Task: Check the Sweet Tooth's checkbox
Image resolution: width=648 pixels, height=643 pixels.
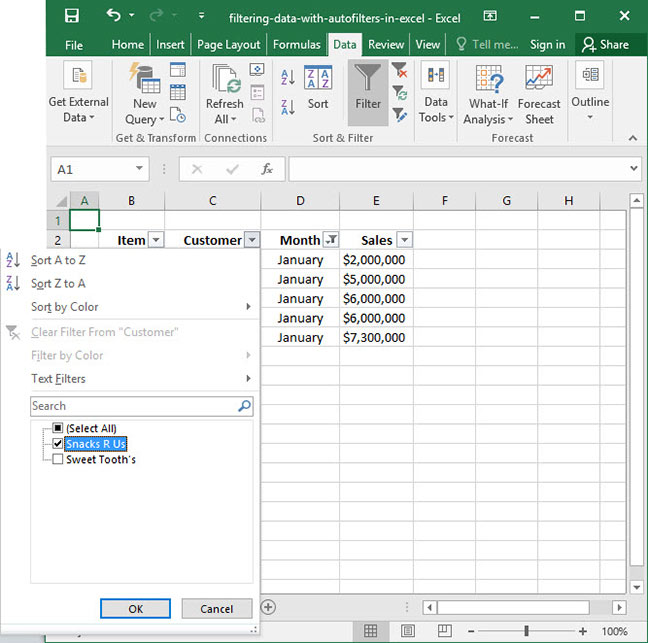Action: (58, 460)
